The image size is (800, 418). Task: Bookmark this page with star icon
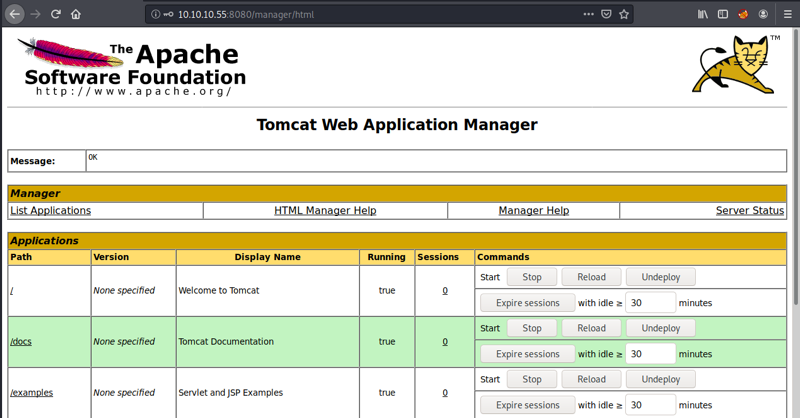click(624, 14)
